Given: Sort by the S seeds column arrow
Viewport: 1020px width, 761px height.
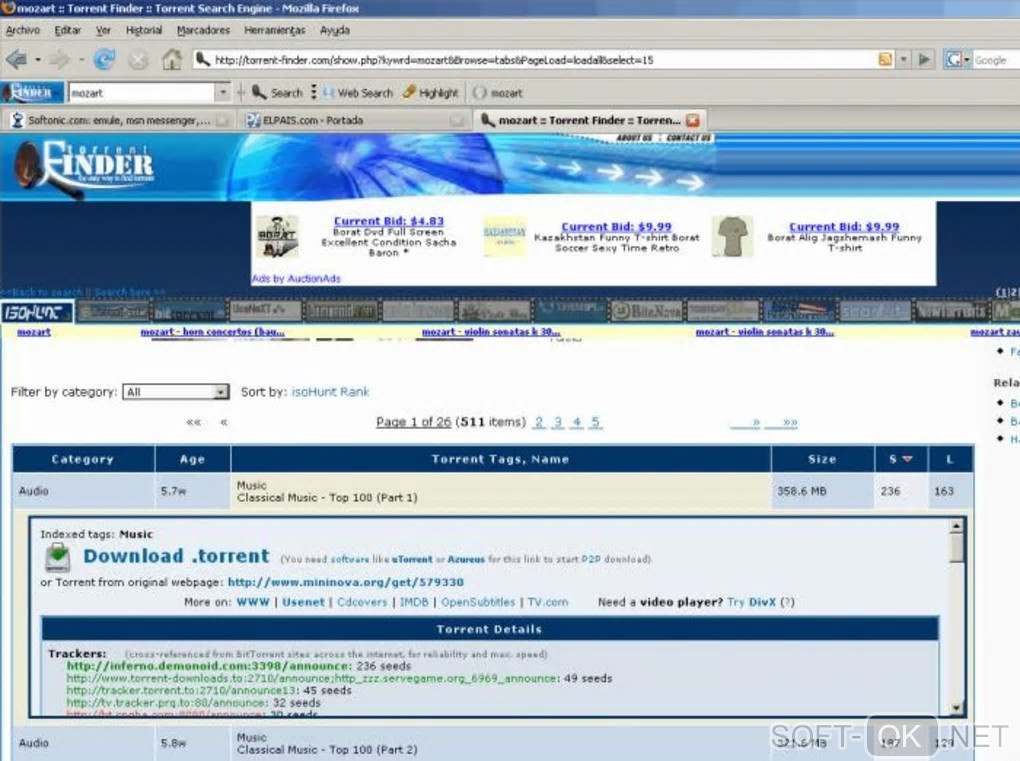Looking at the screenshot, I should pyautogui.click(x=907, y=459).
